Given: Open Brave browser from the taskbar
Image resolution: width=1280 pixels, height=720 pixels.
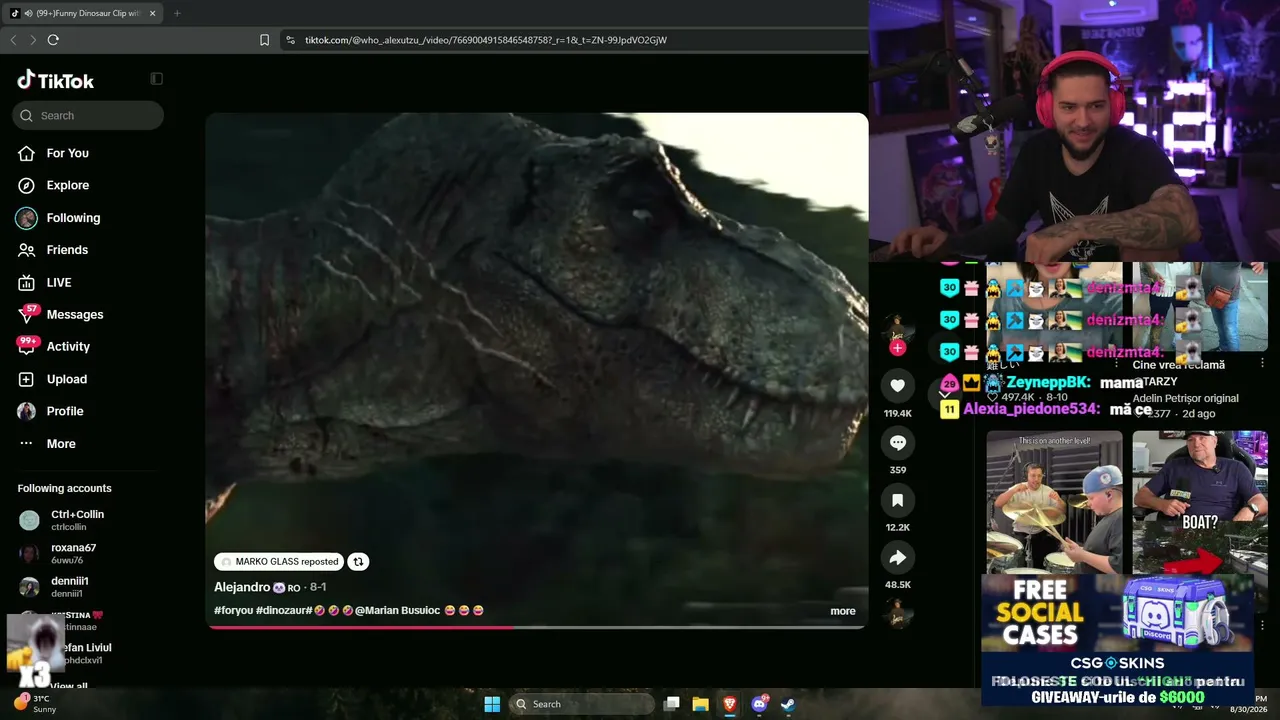Looking at the screenshot, I should tap(730, 704).
